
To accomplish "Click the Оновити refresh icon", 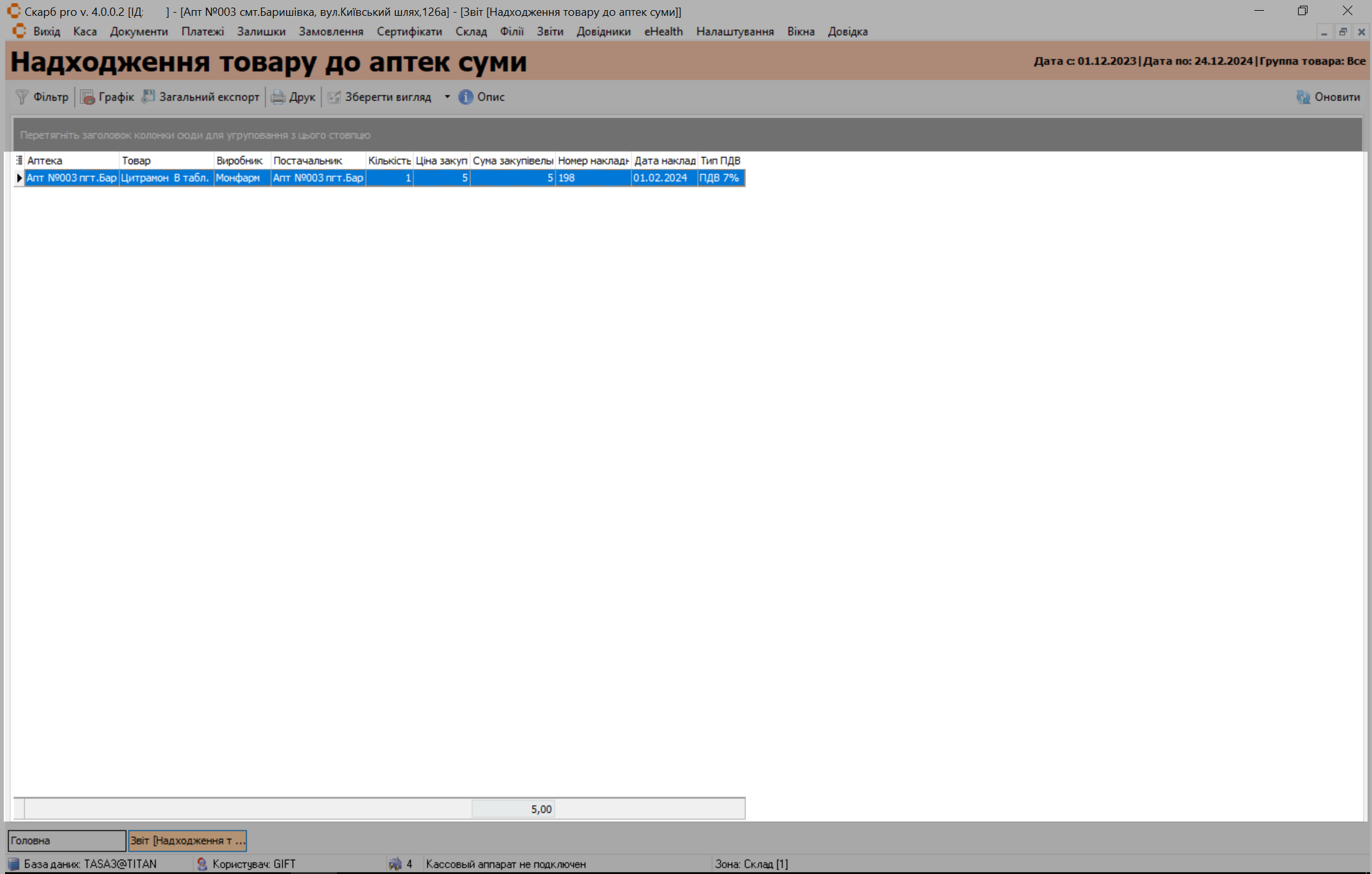I will 1303,97.
